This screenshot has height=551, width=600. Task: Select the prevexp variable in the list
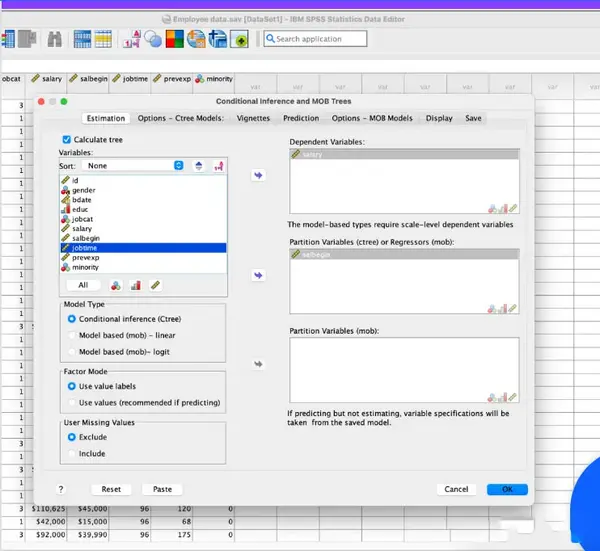pyautogui.click(x=143, y=258)
